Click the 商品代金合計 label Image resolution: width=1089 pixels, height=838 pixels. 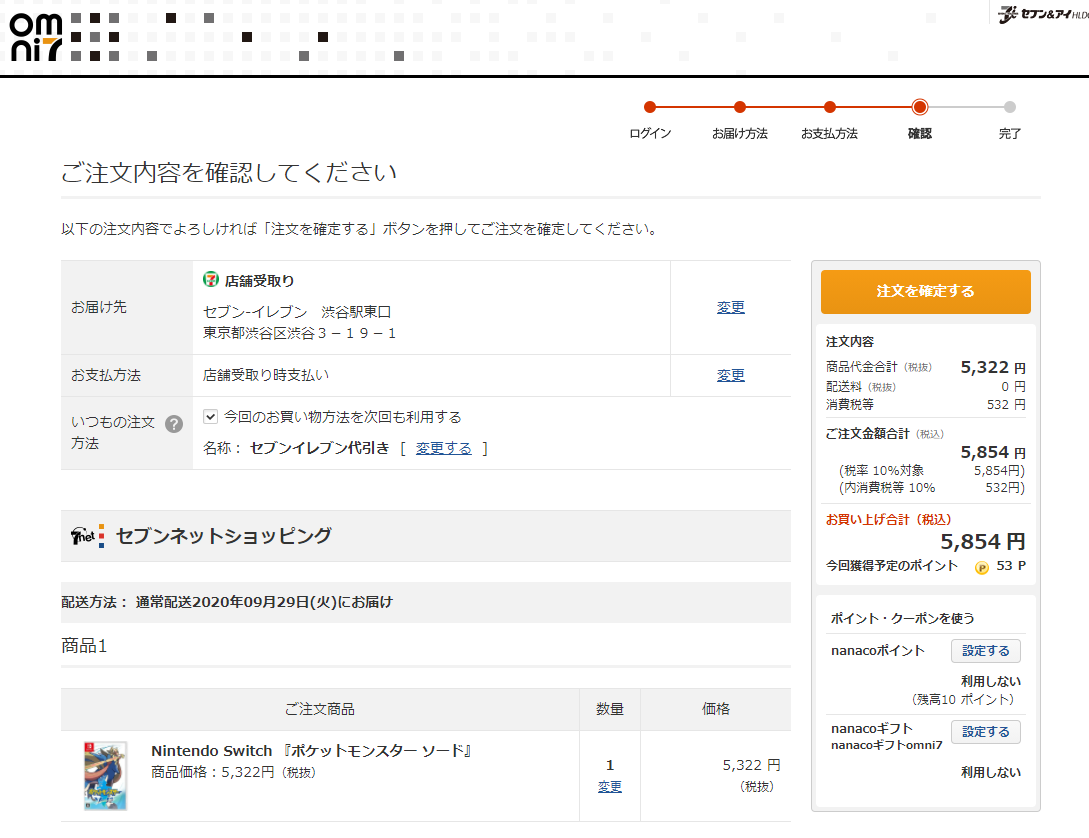(x=861, y=367)
